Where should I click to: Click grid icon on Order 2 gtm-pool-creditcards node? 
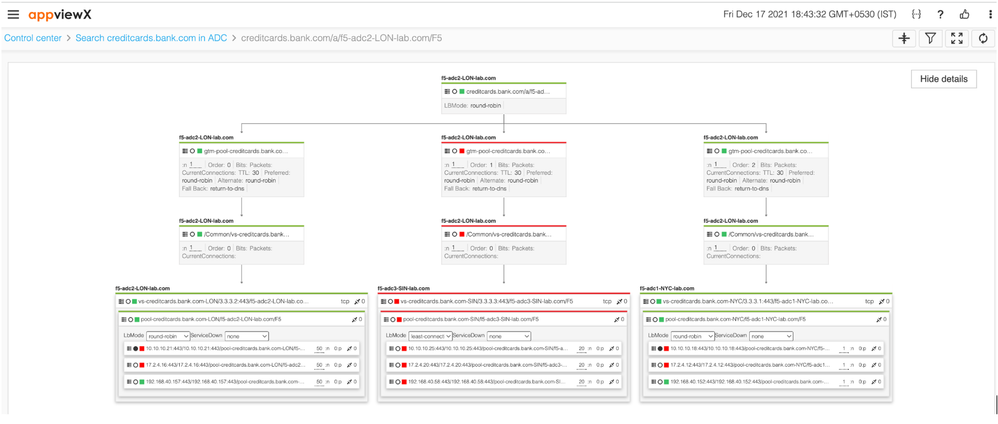point(709,152)
